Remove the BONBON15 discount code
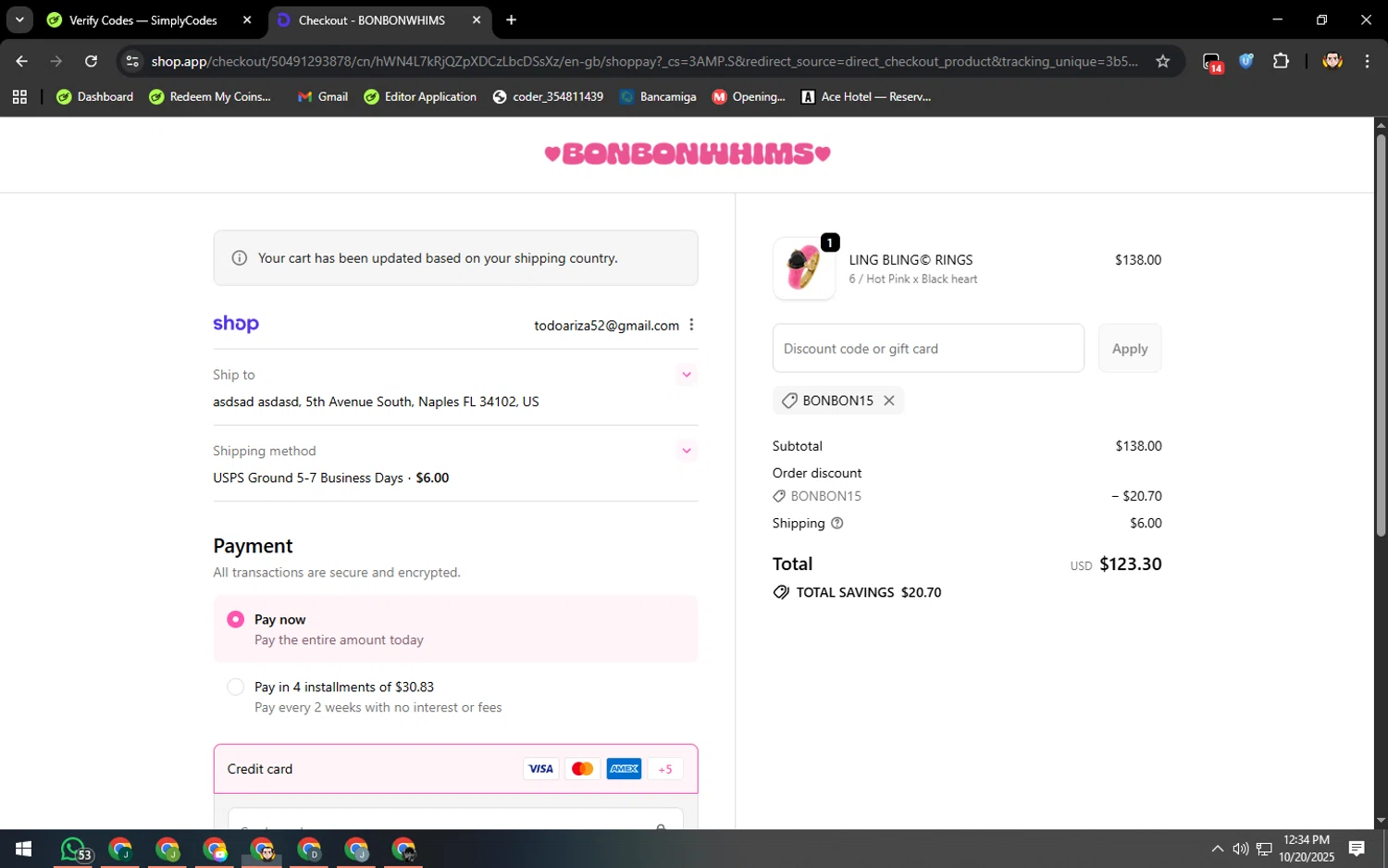1388x868 pixels. [x=889, y=401]
